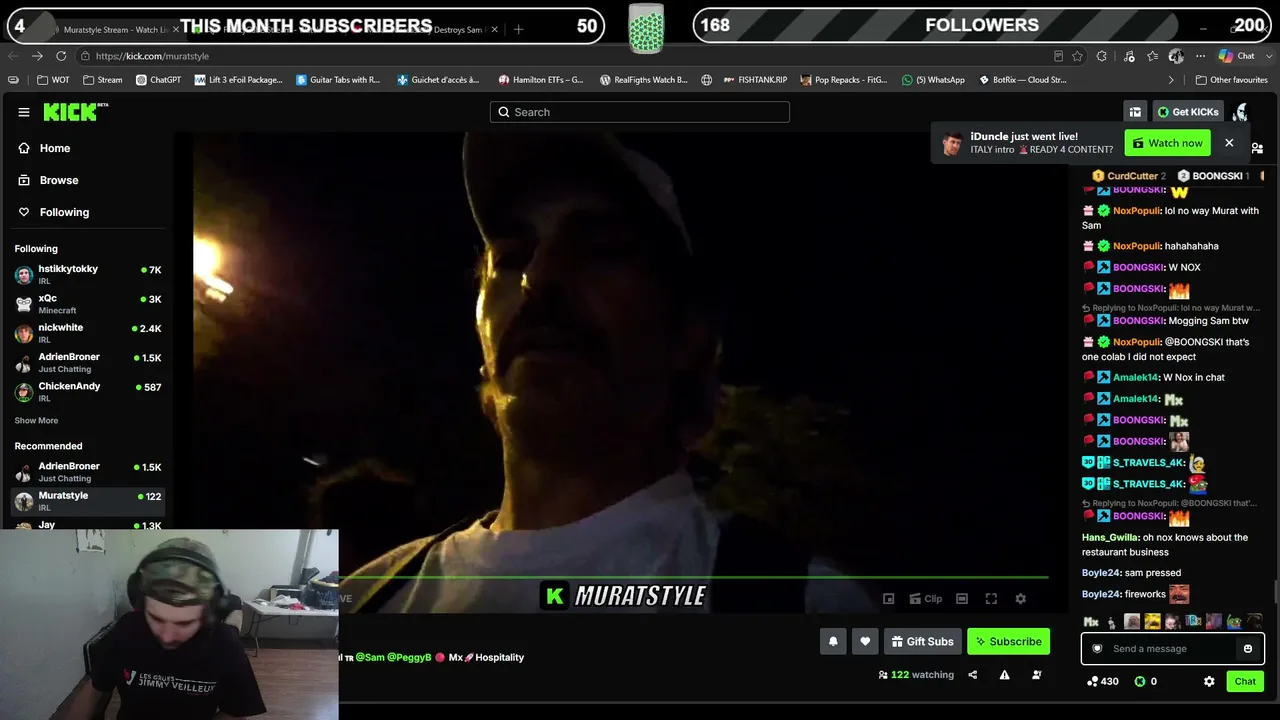This screenshot has width=1280, height=720.
Task: Open Other favourites folder
Action: [1231, 80]
